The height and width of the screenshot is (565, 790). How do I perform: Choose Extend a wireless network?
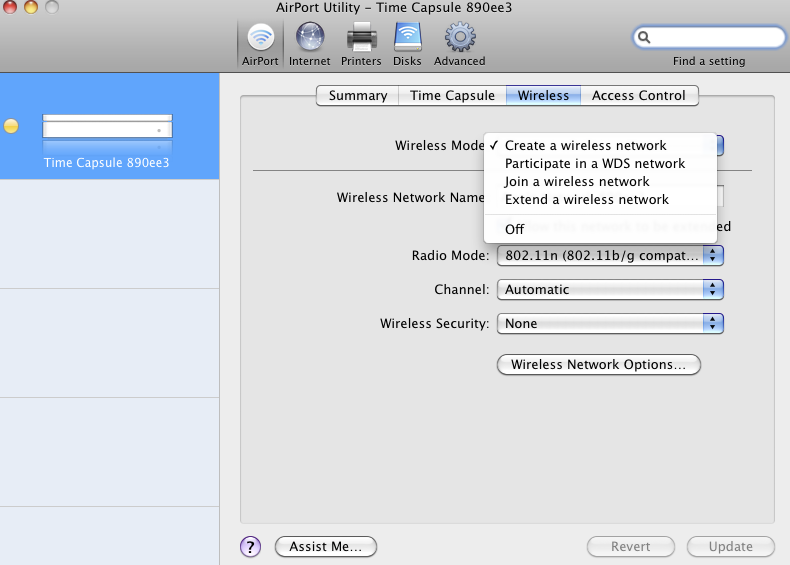(600, 200)
